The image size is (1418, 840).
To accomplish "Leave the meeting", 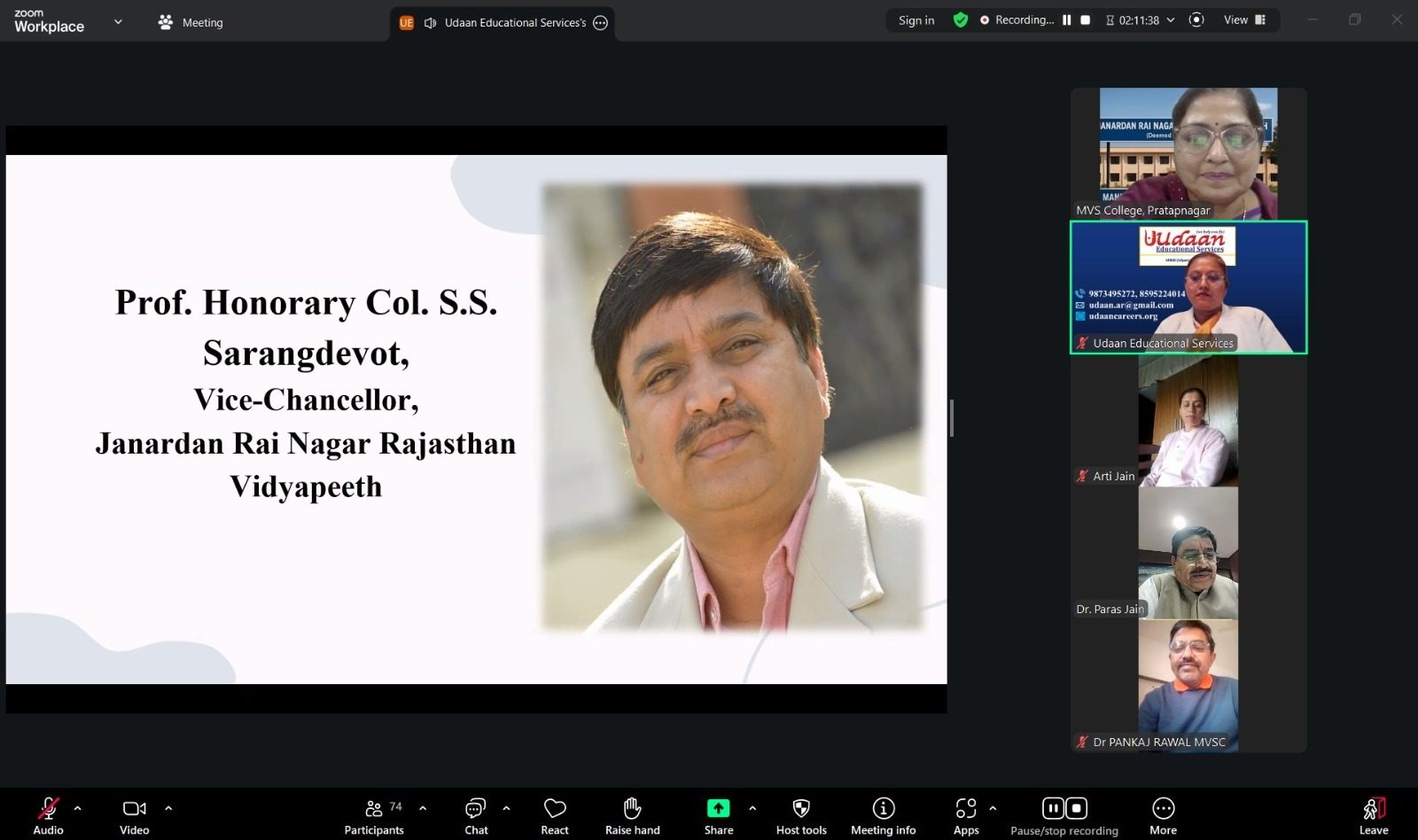I will 1373,809.
